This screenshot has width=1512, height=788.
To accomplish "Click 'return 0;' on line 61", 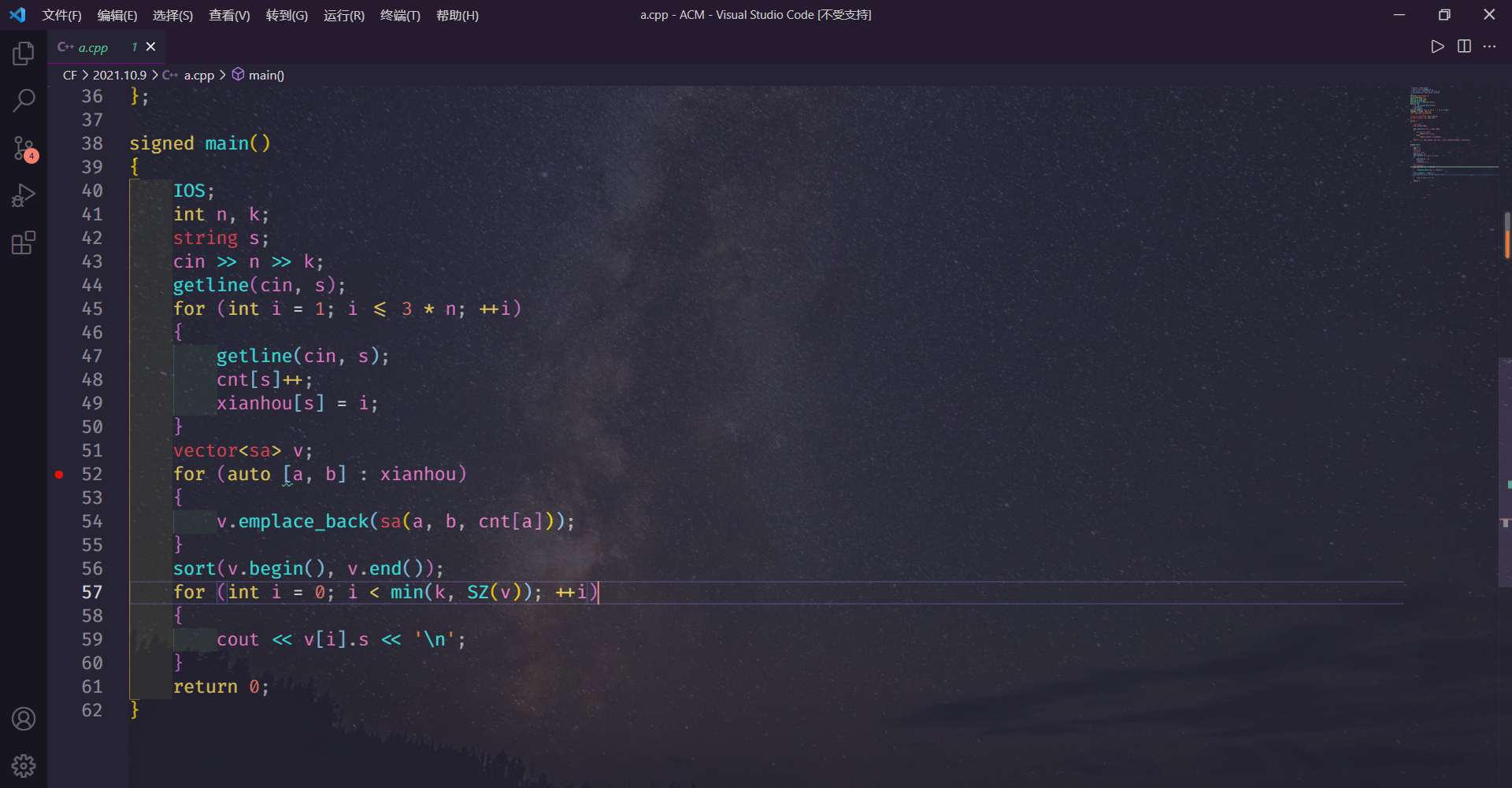I will [x=221, y=686].
